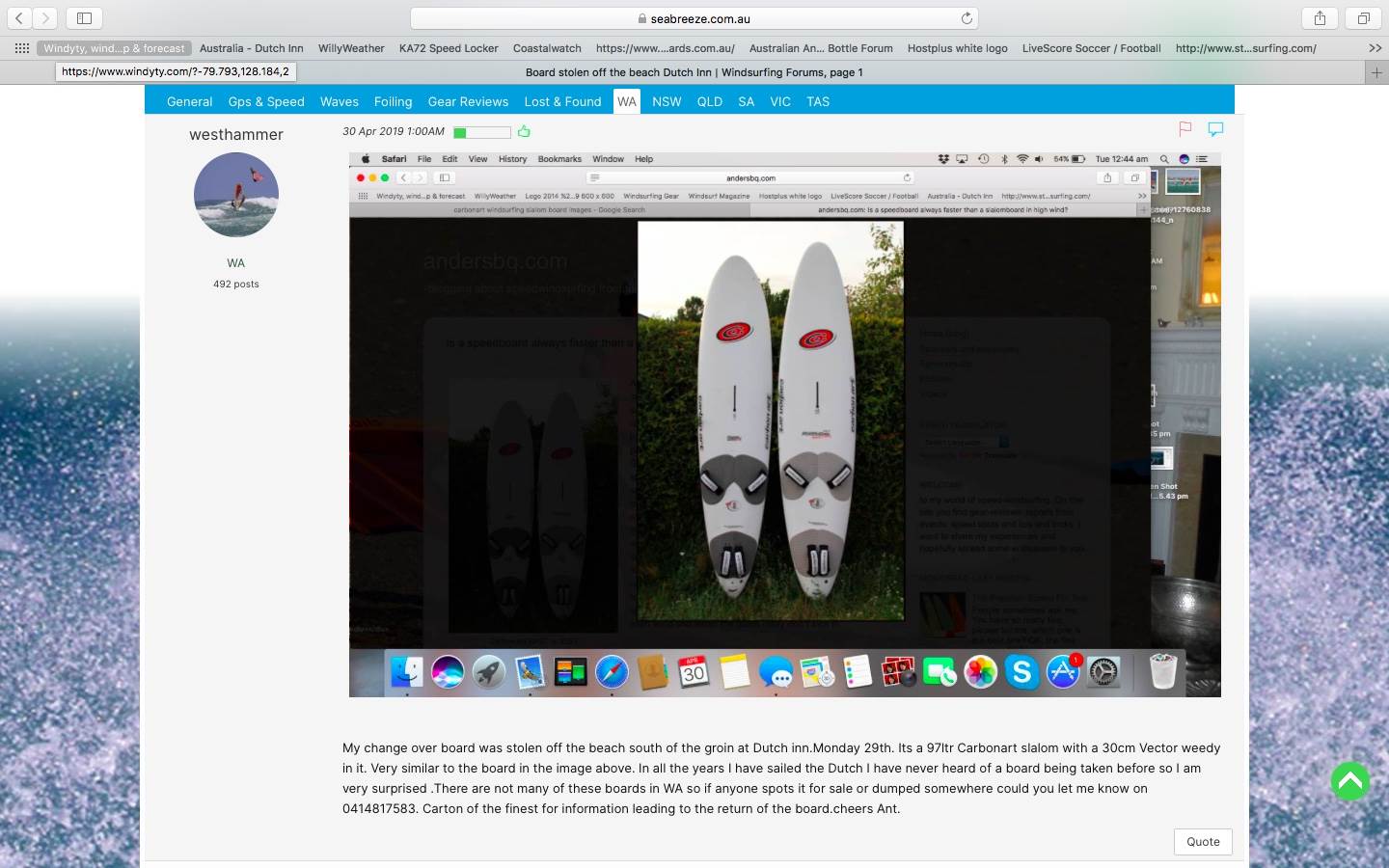The width and height of the screenshot is (1389, 868).
Task: Click Notes icon in pictured dock
Action: tap(734, 672)
